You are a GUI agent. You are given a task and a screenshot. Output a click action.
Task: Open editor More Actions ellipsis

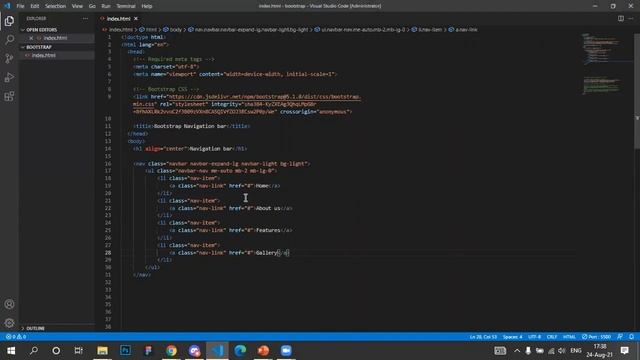(x=631, y=18)
